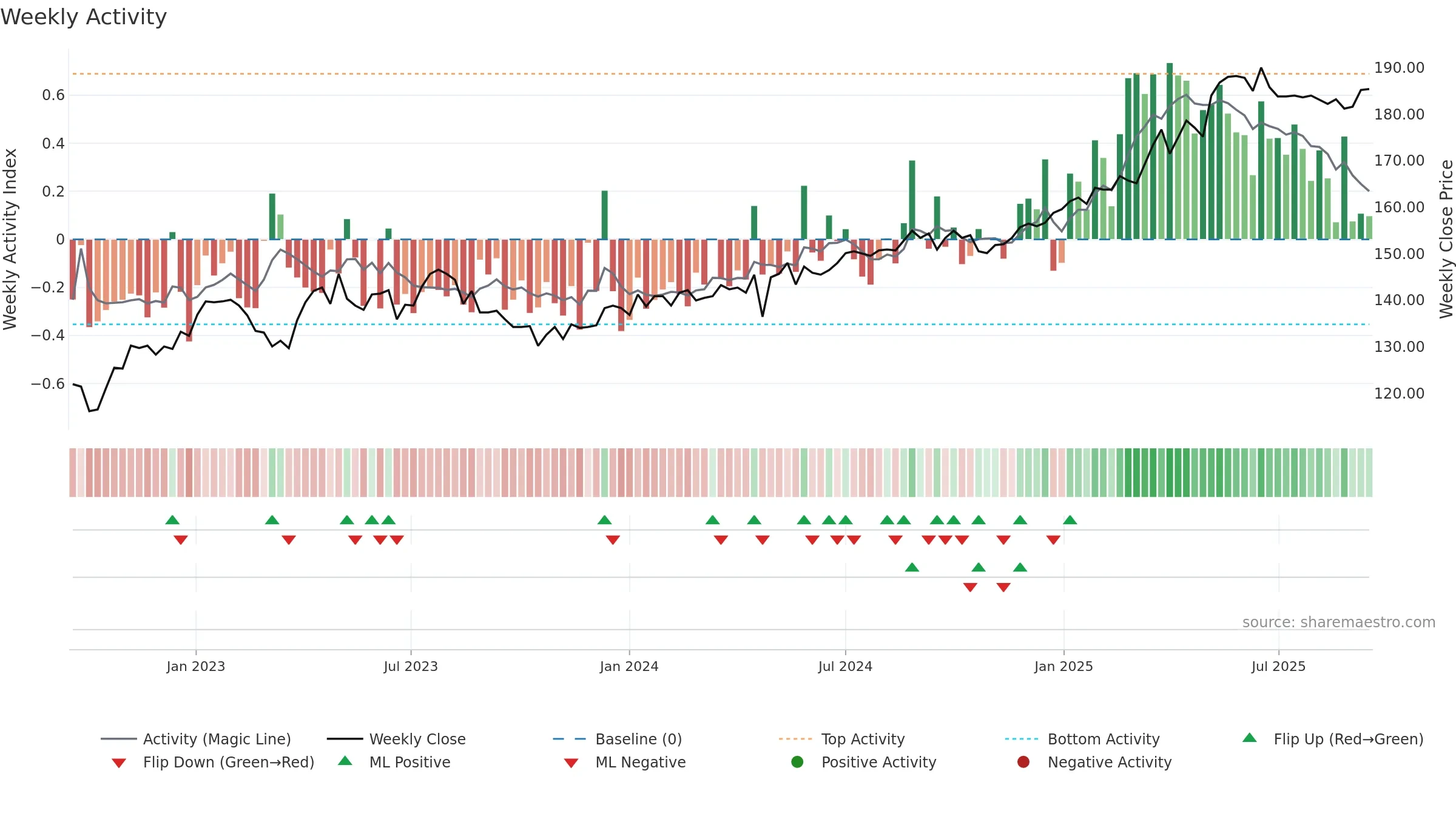The width and height of the screenshot is (1456, 819).
Task: Click the Flip Up marker just after Jan 2025
Action: tap(1070, 520)
